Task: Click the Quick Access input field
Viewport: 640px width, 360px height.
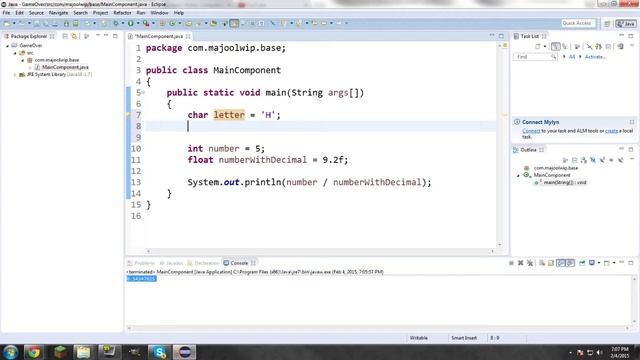Action: click(x=578, y=23)
